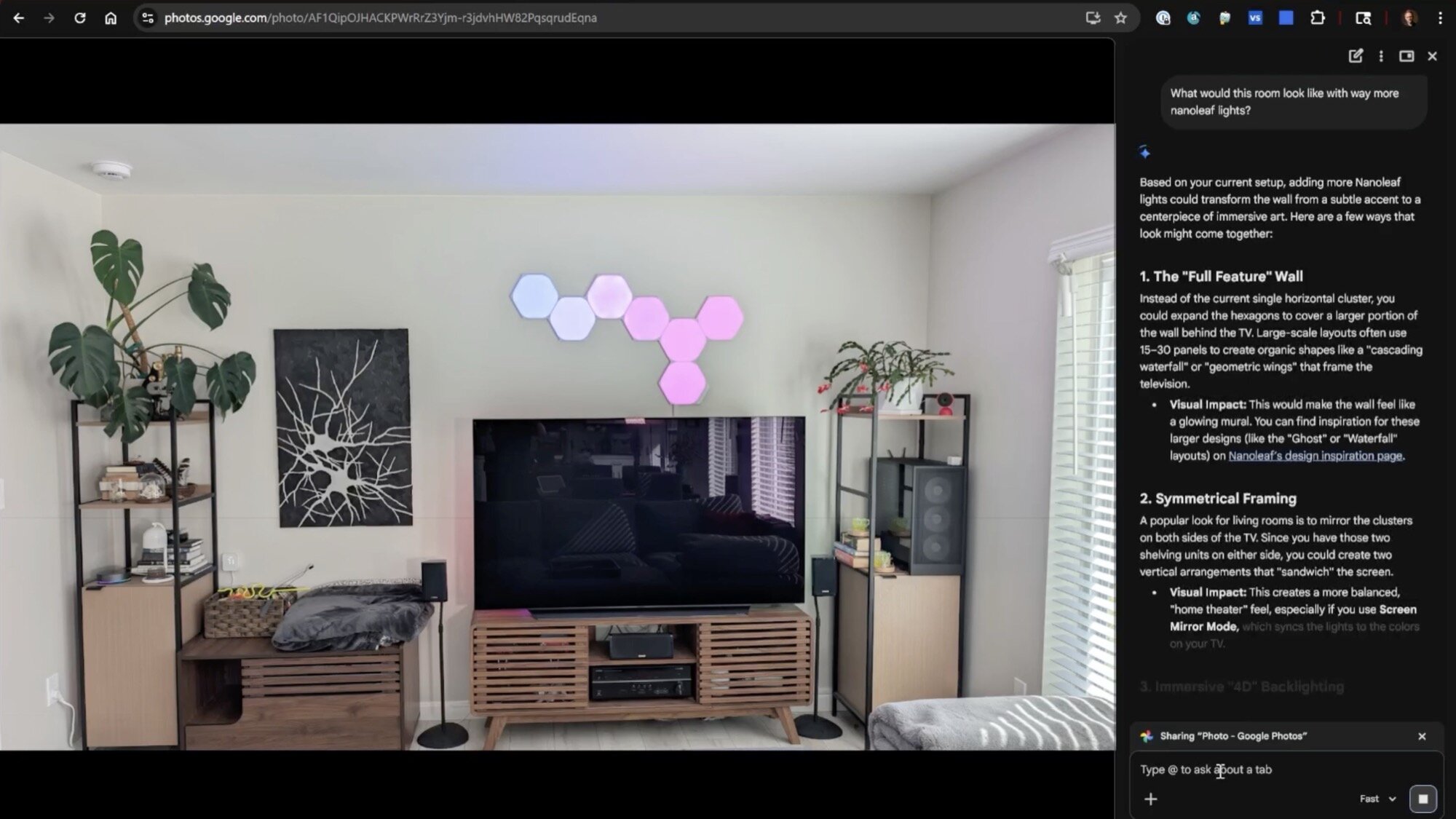
Task: Open the Gemini panel overflow menu
Action: click(1380, 56)
